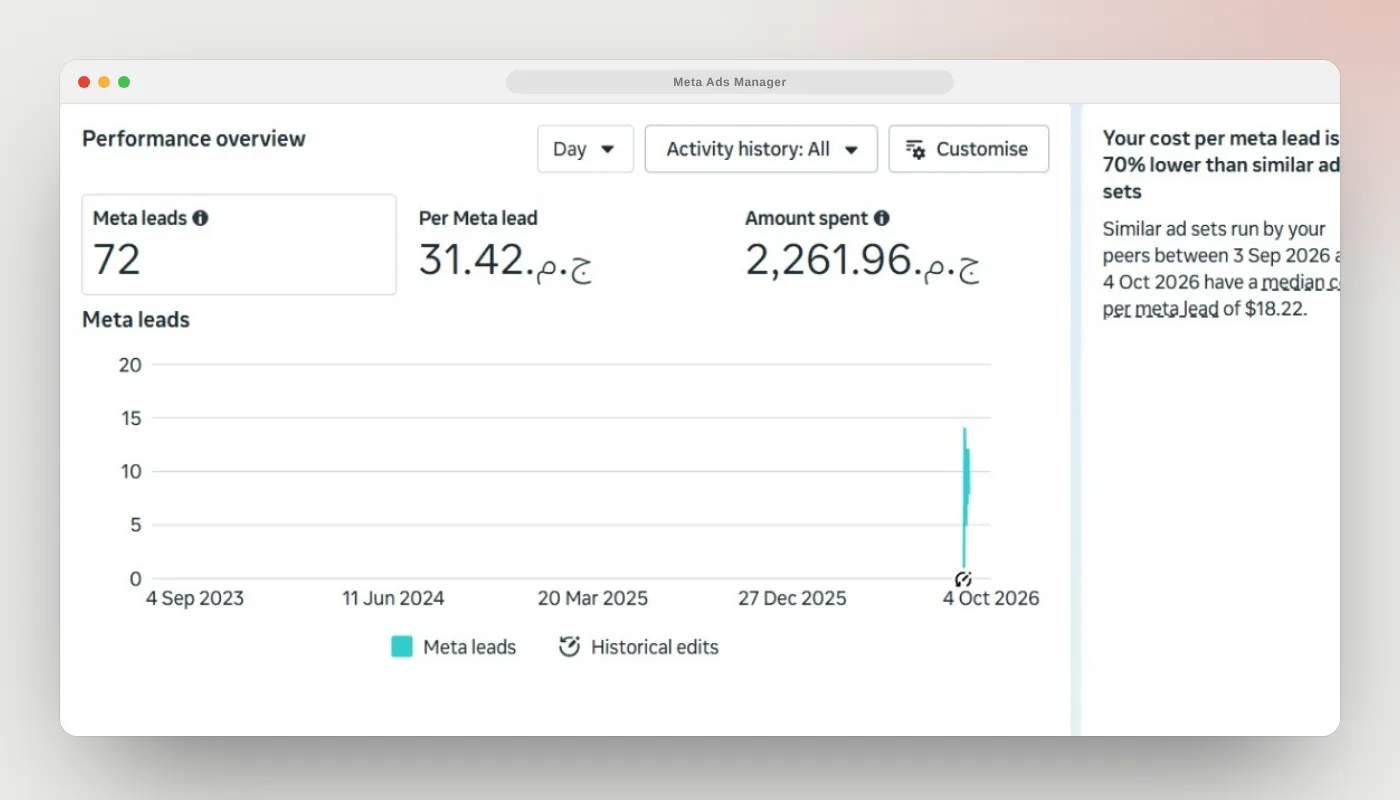The height and width of the screenshot is (800, 1400).
Task: Click the similar ad sets insight description
Action: point(1221,269)
